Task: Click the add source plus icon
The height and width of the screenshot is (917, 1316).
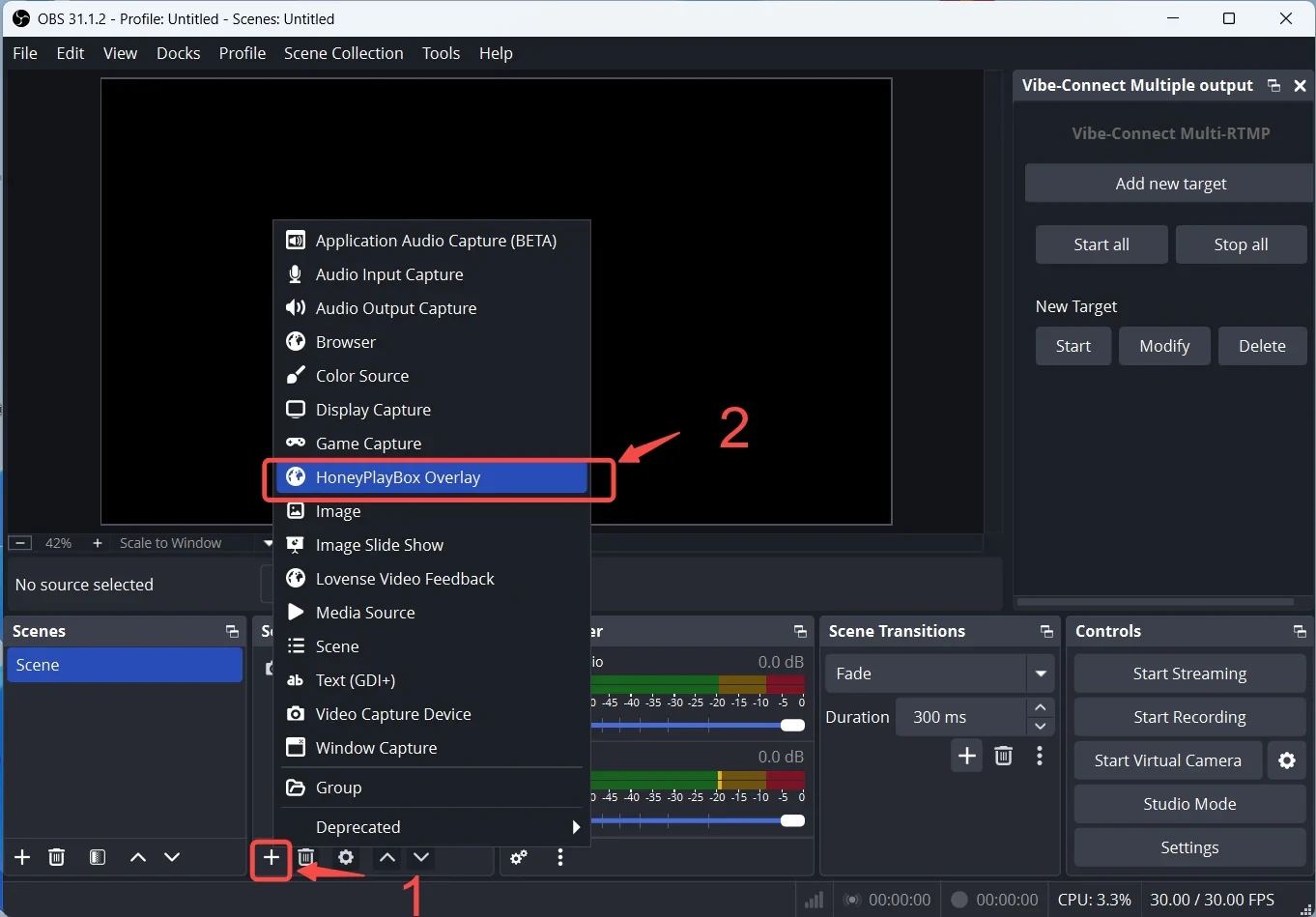Action: [x=272, y=857]
